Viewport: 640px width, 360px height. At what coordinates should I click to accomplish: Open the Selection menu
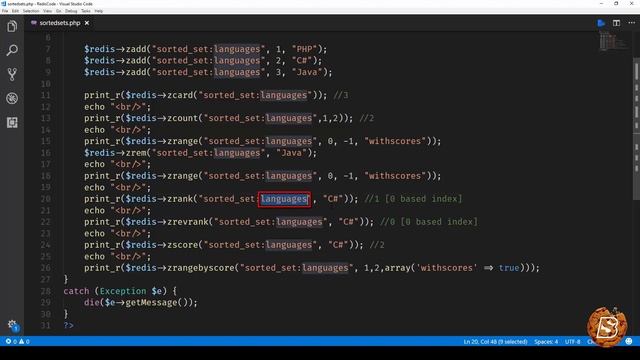pos(31,11)
